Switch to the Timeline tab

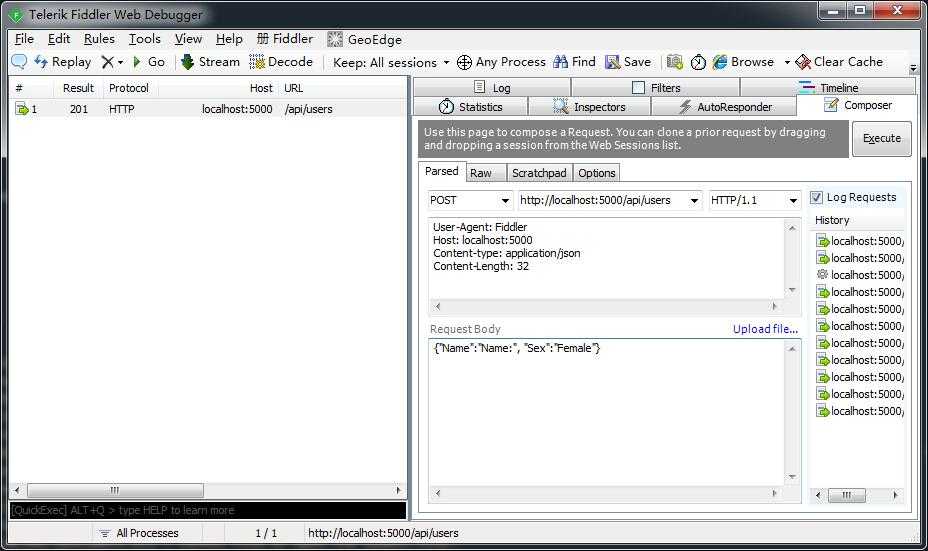click(x=828, y=88)
